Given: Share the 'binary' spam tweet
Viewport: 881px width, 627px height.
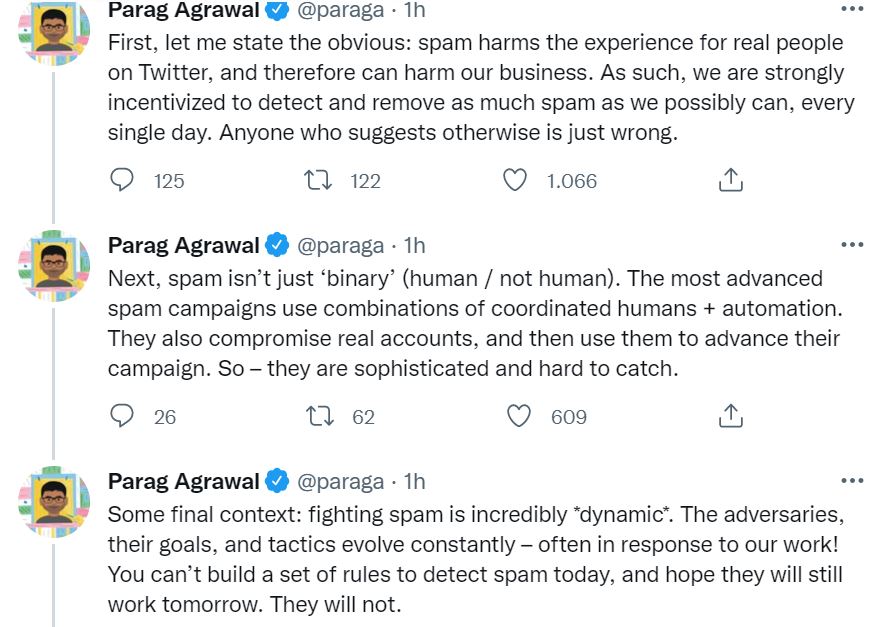Looking at the screenshot, I should coord(730,416).
